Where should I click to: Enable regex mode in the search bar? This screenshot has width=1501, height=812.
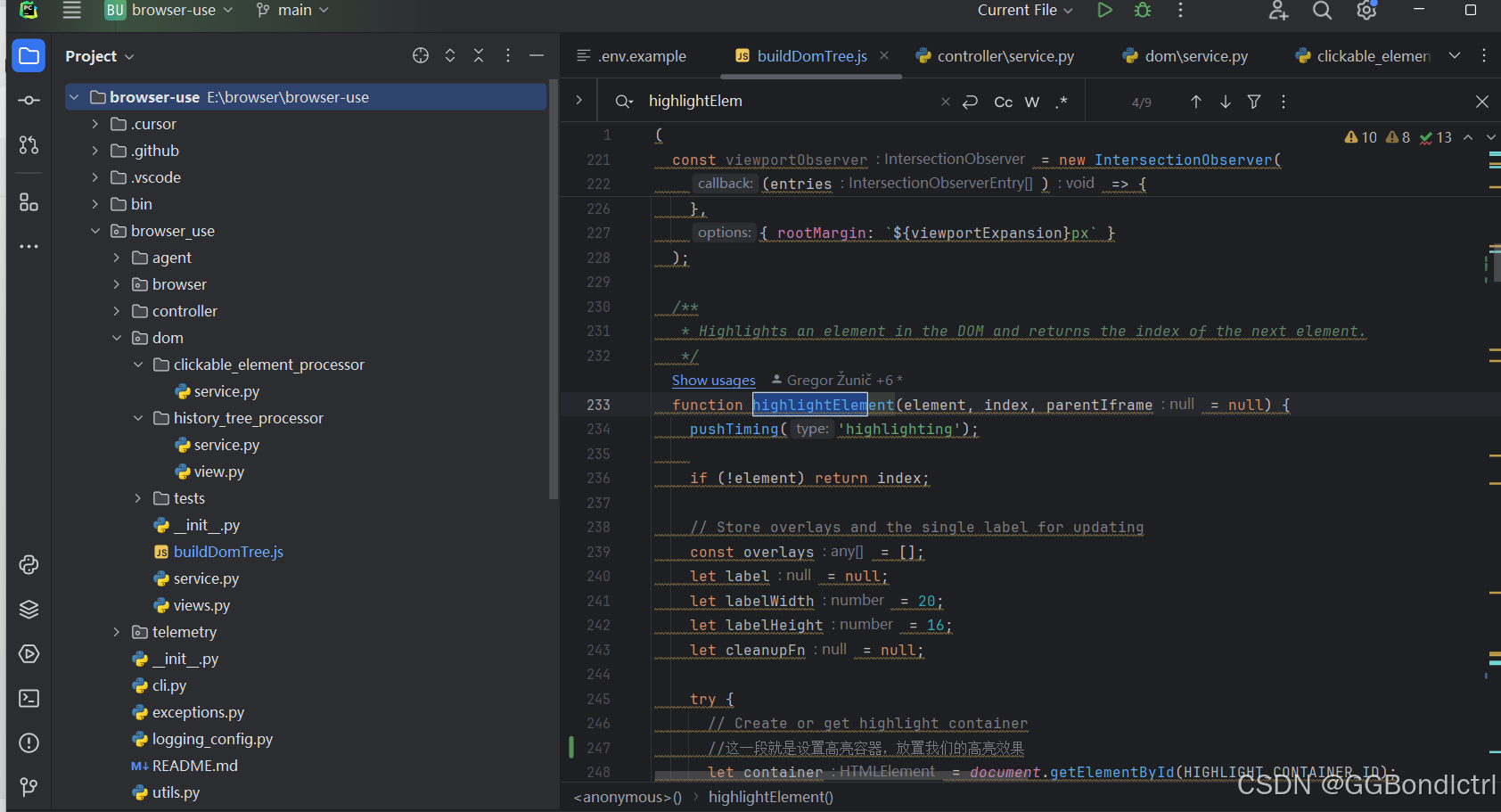pos(1062,101)
